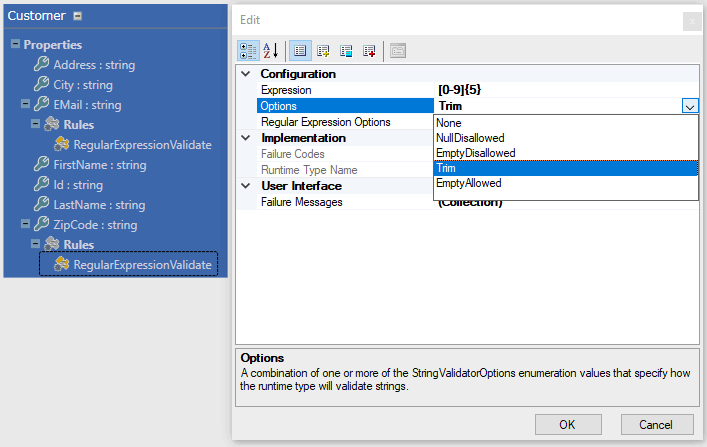This screenshot has height=447, width=707.
Task: Click the Cancel button
Action: [657, 424]
